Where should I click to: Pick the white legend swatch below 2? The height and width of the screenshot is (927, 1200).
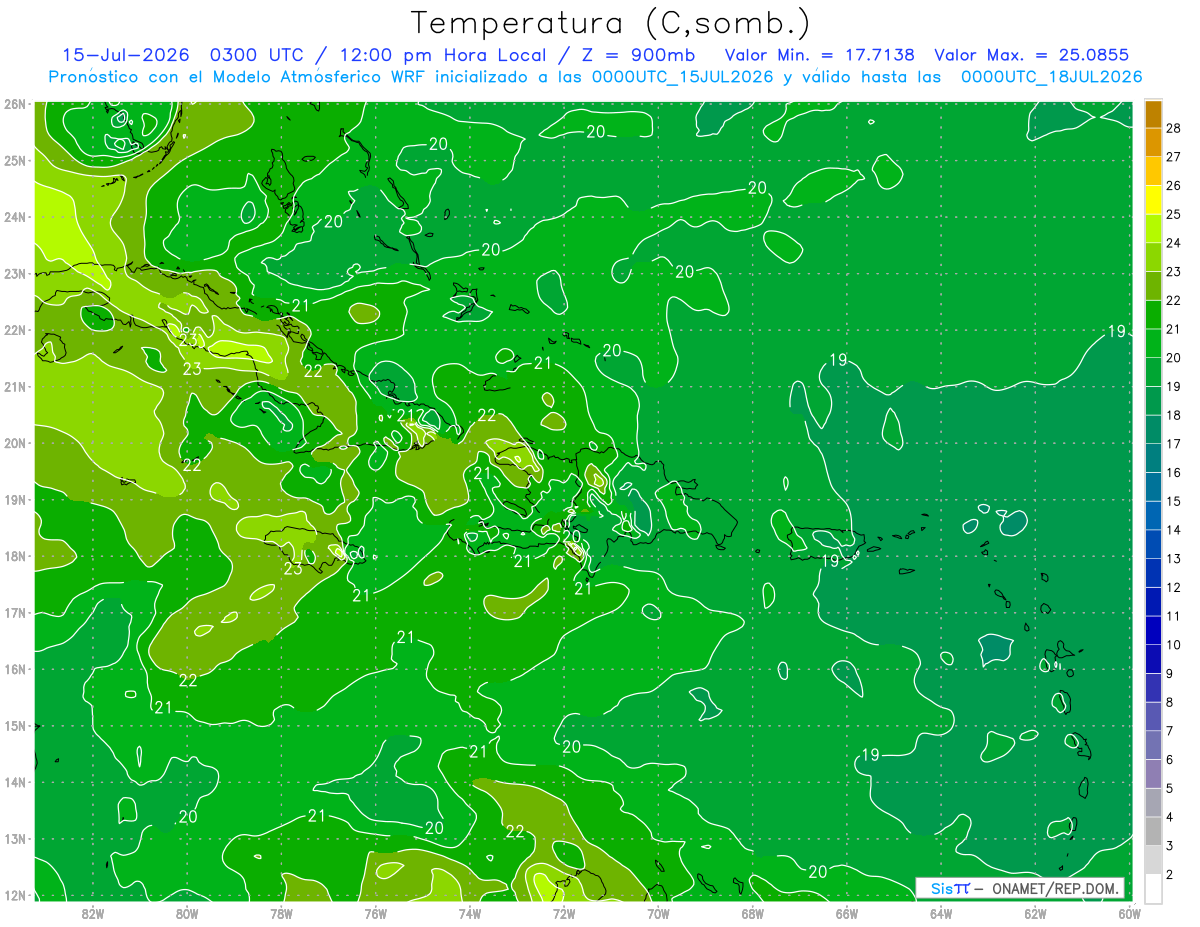coord(1153,889)
